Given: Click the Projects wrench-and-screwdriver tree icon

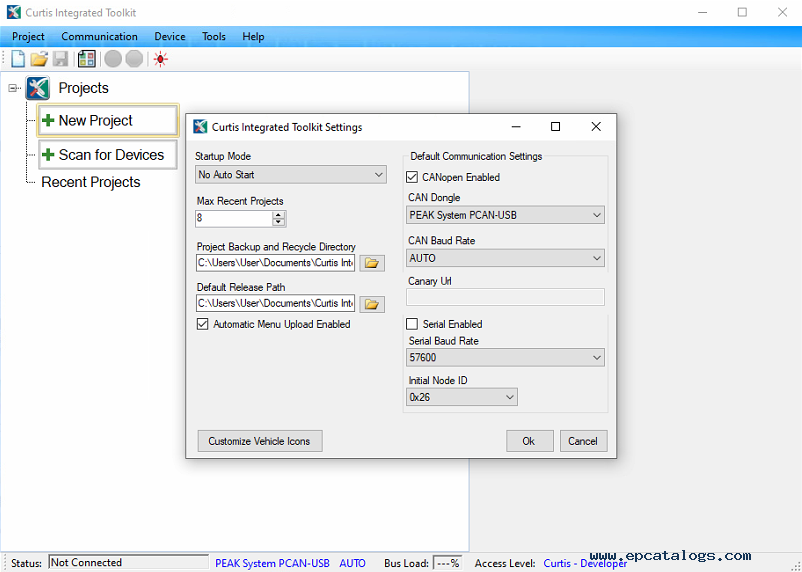Looking at the screenshot, I should (x=37, y=88).
